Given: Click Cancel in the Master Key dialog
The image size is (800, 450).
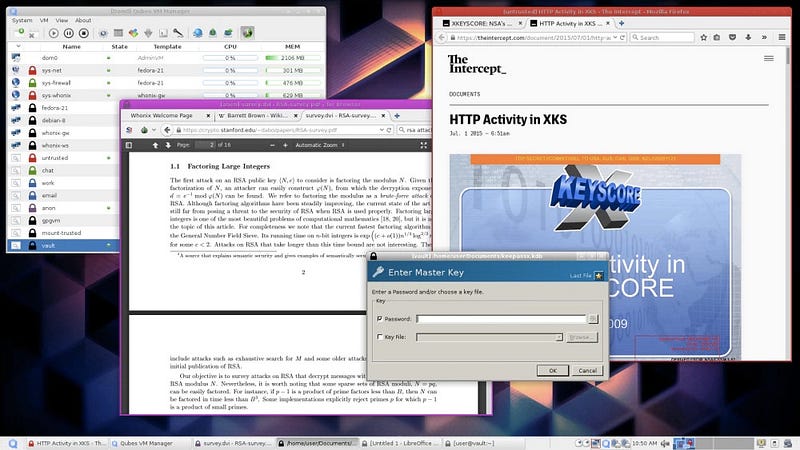Looking at the screenshot, I should click(587, 370).
